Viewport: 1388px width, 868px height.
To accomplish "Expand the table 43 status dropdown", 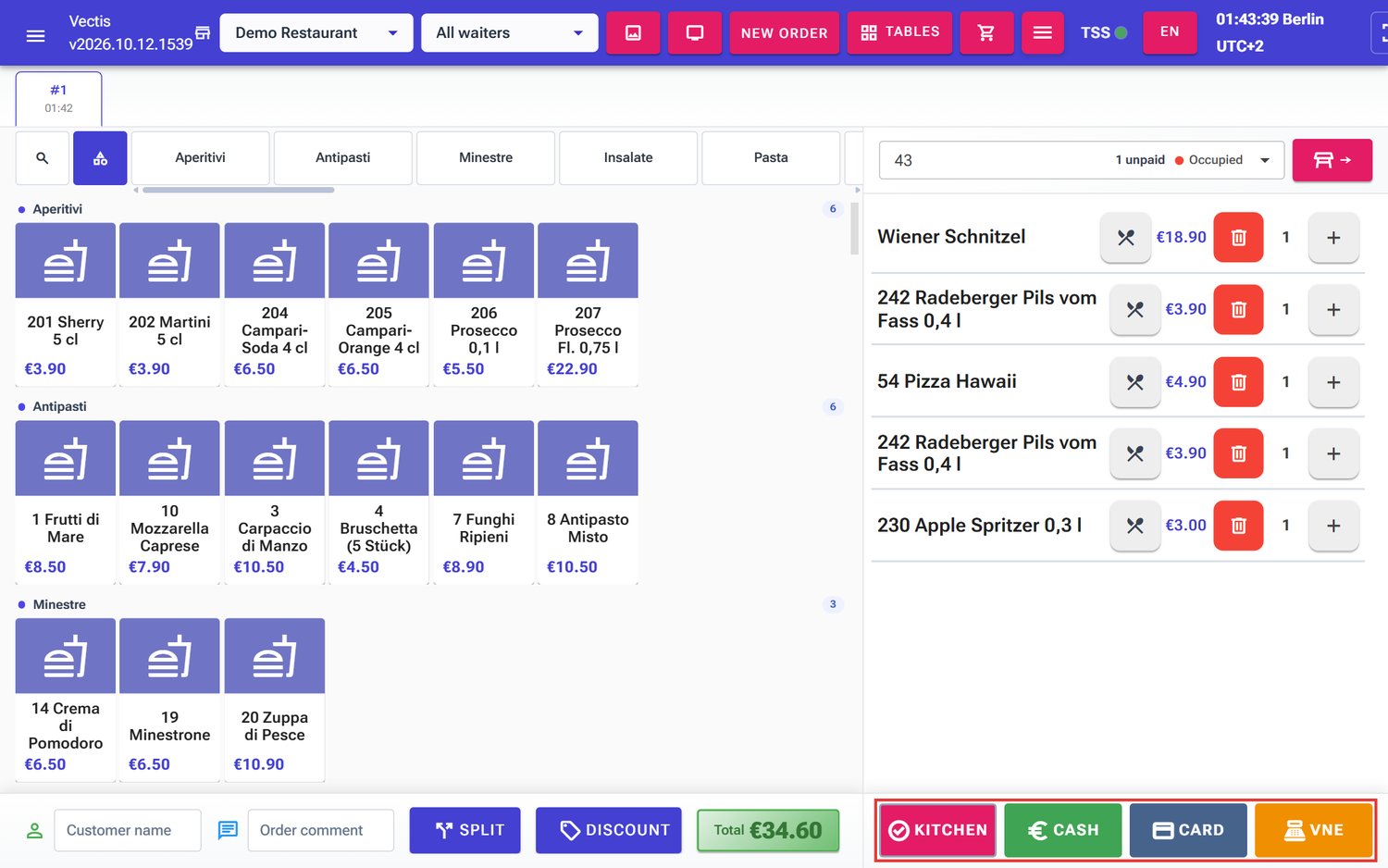I will coord(1082,160).
